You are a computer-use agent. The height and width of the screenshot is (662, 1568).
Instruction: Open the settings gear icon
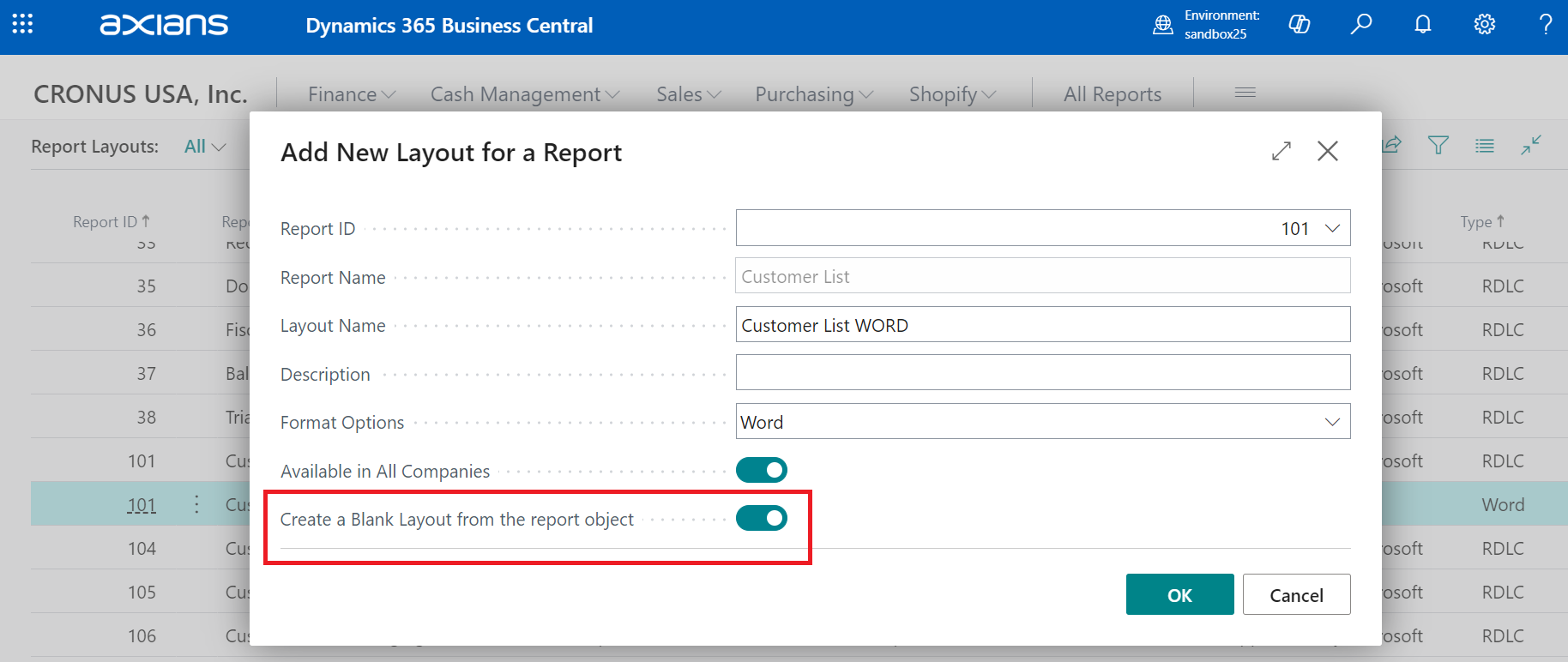click(1484, 25)
